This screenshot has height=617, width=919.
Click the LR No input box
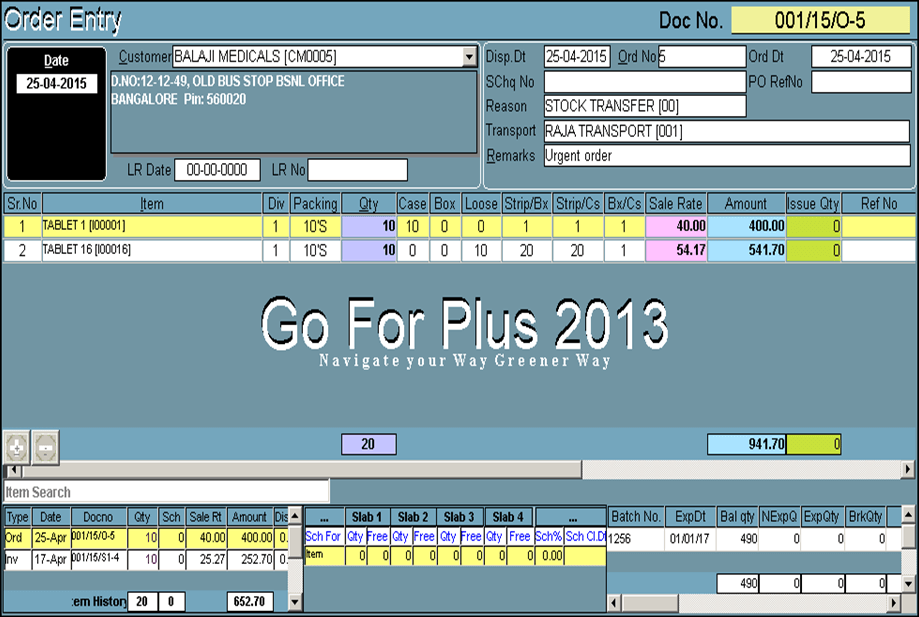[x=358, y=170]
